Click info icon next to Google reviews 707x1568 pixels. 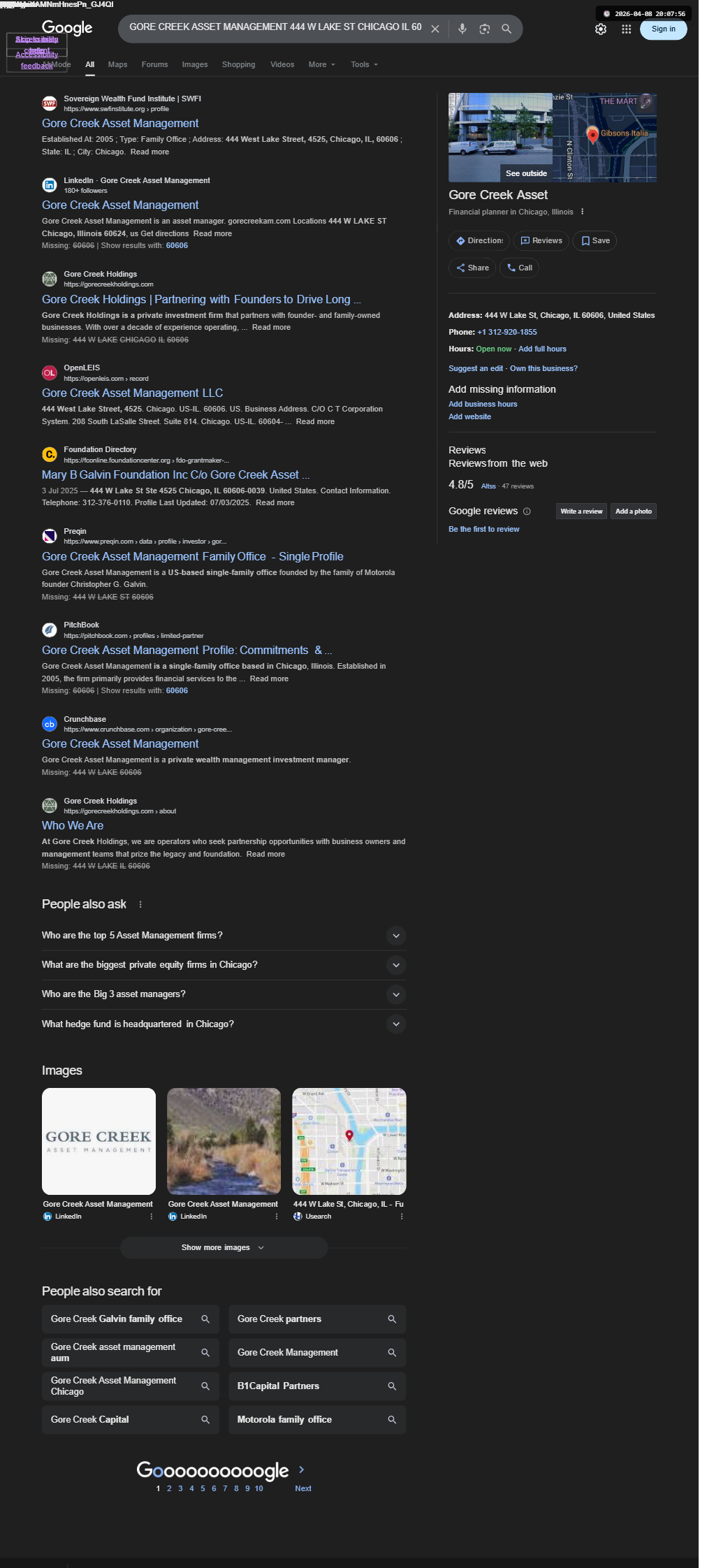click(527, 511)
